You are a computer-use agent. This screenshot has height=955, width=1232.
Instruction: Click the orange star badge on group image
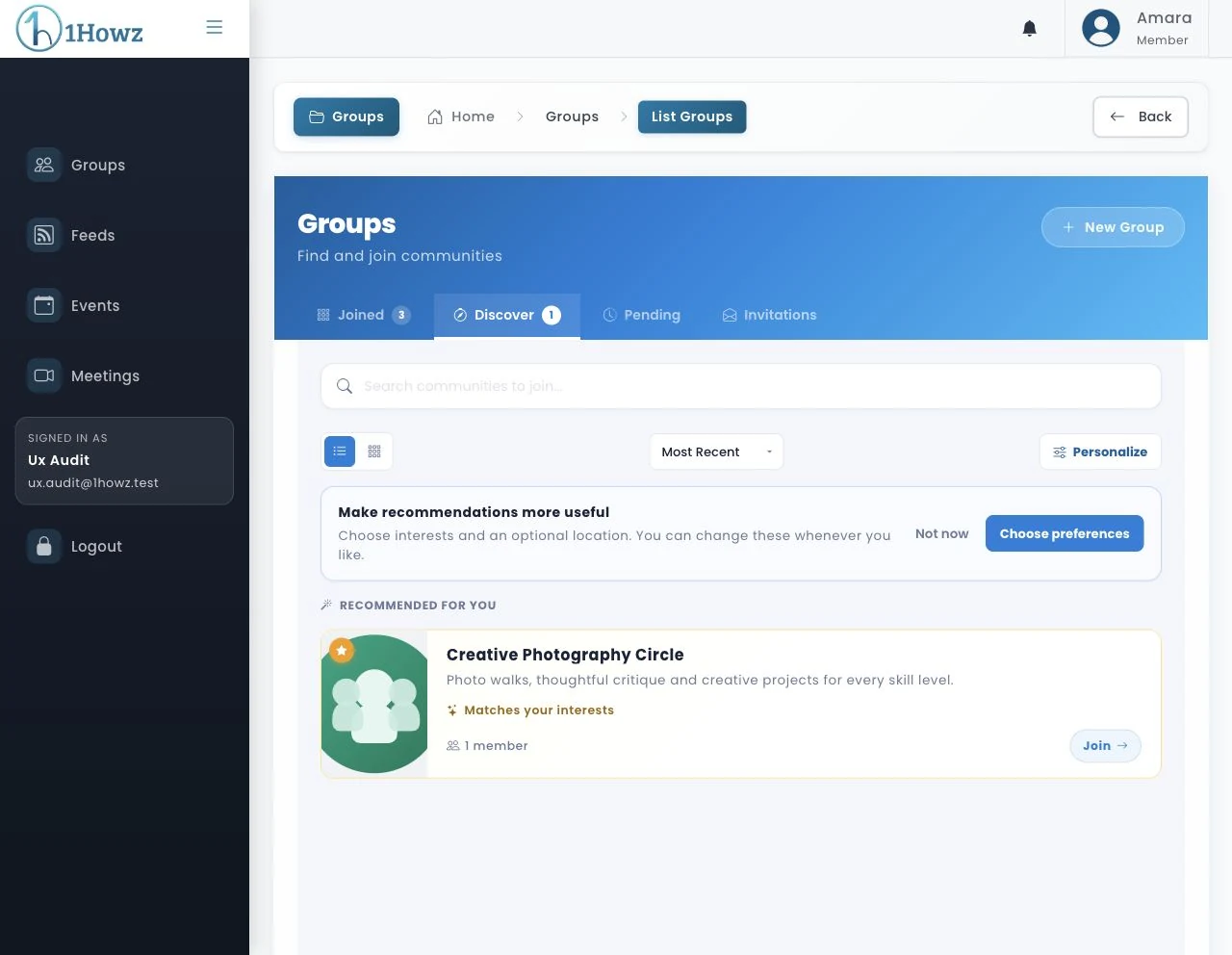[x=342, y=651]
